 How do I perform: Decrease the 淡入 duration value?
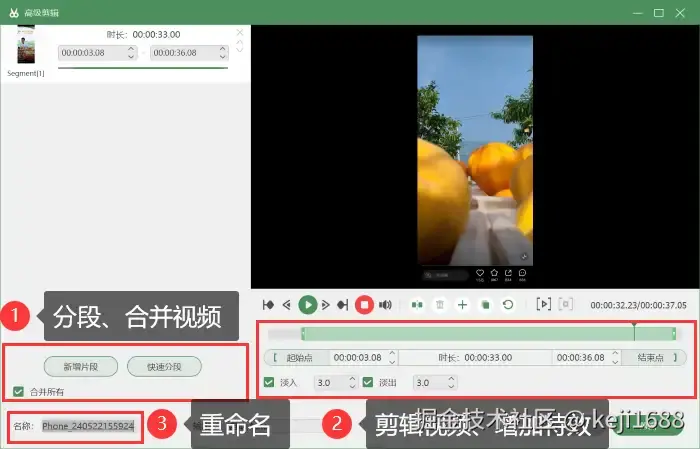point(352,386)
